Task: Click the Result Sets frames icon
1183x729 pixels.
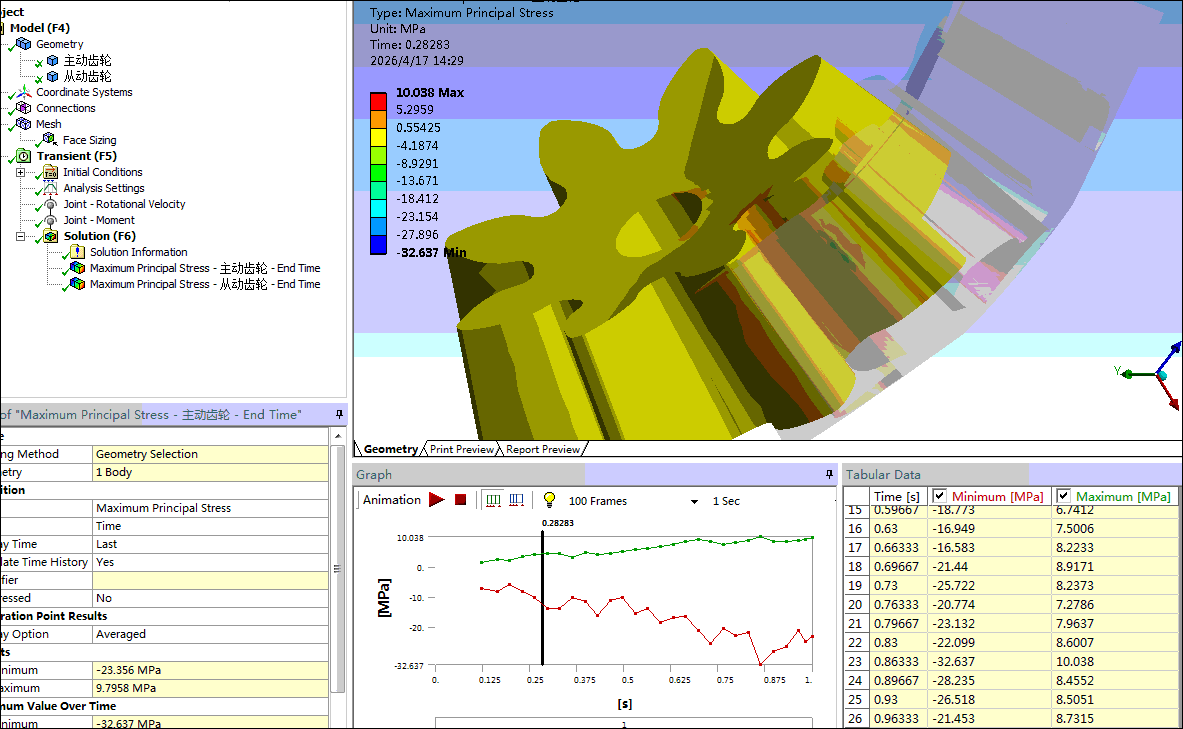Action: (517, 500)
